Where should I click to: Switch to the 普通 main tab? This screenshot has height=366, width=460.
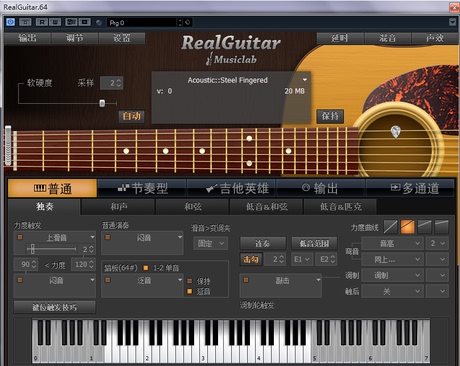pos(52,188)
